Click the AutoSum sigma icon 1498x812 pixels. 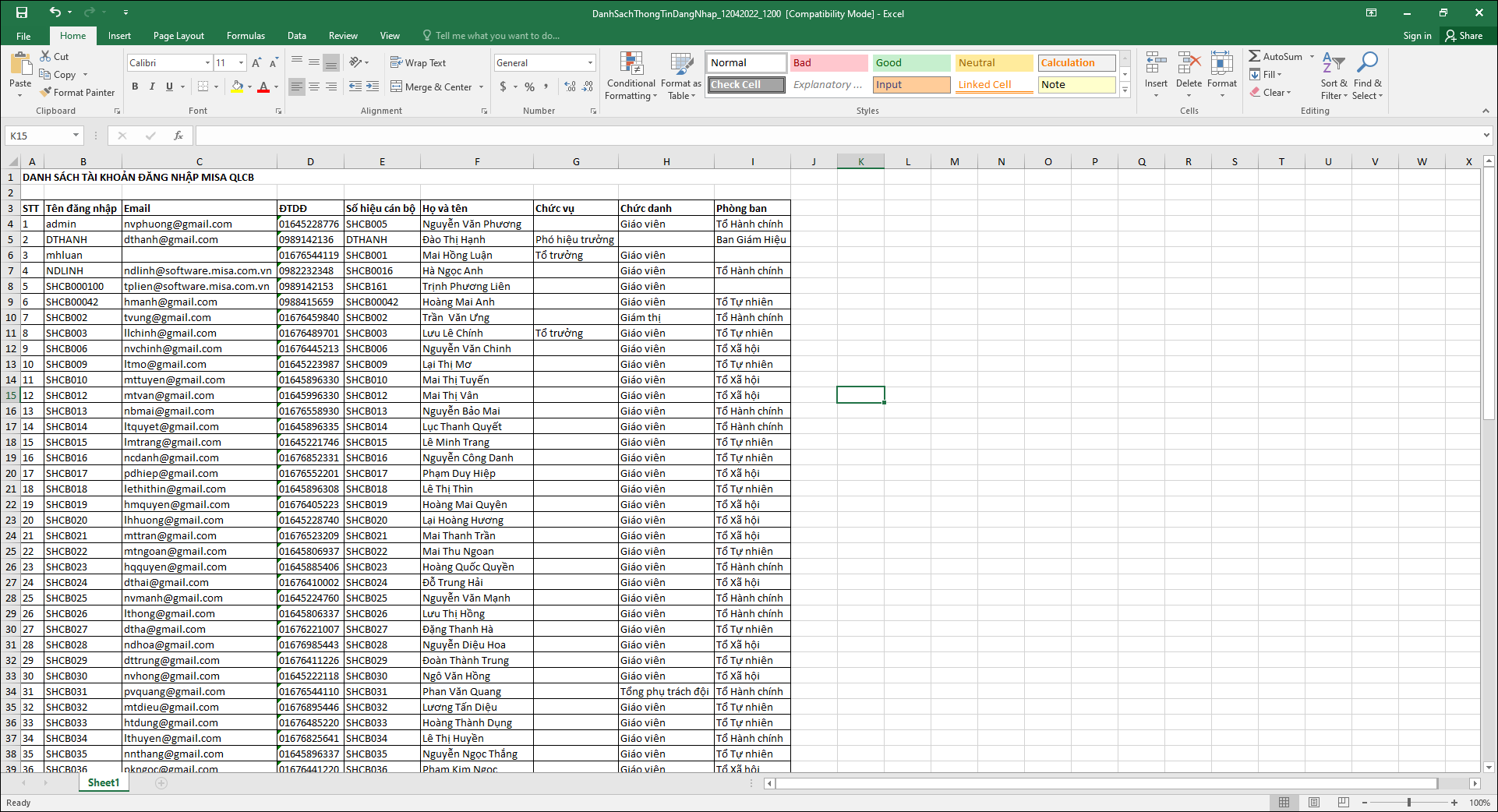pos(1254,56)
